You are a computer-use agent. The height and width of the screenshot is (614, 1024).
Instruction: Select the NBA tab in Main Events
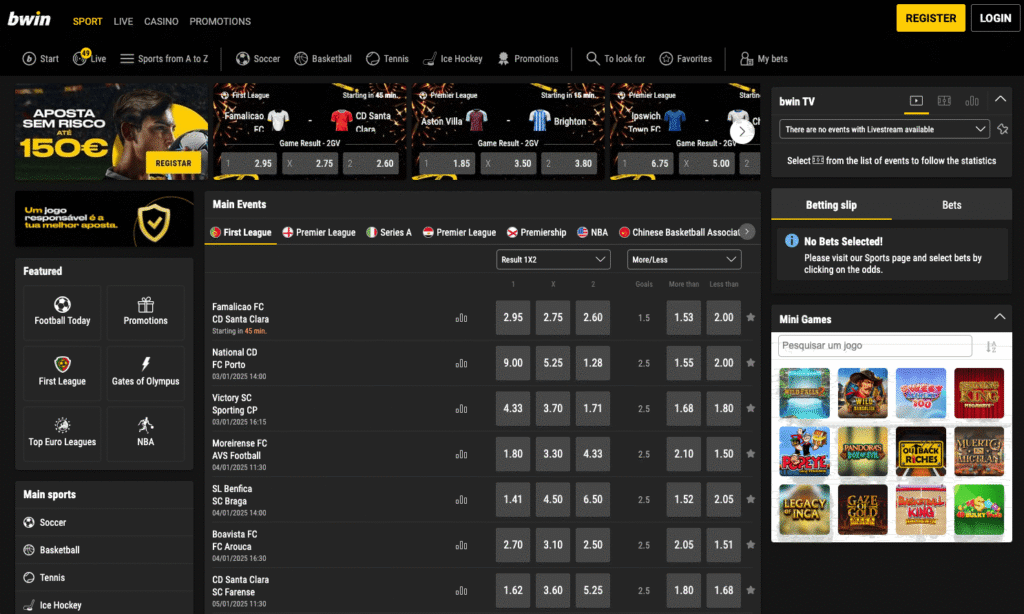[x=592, y=232]
